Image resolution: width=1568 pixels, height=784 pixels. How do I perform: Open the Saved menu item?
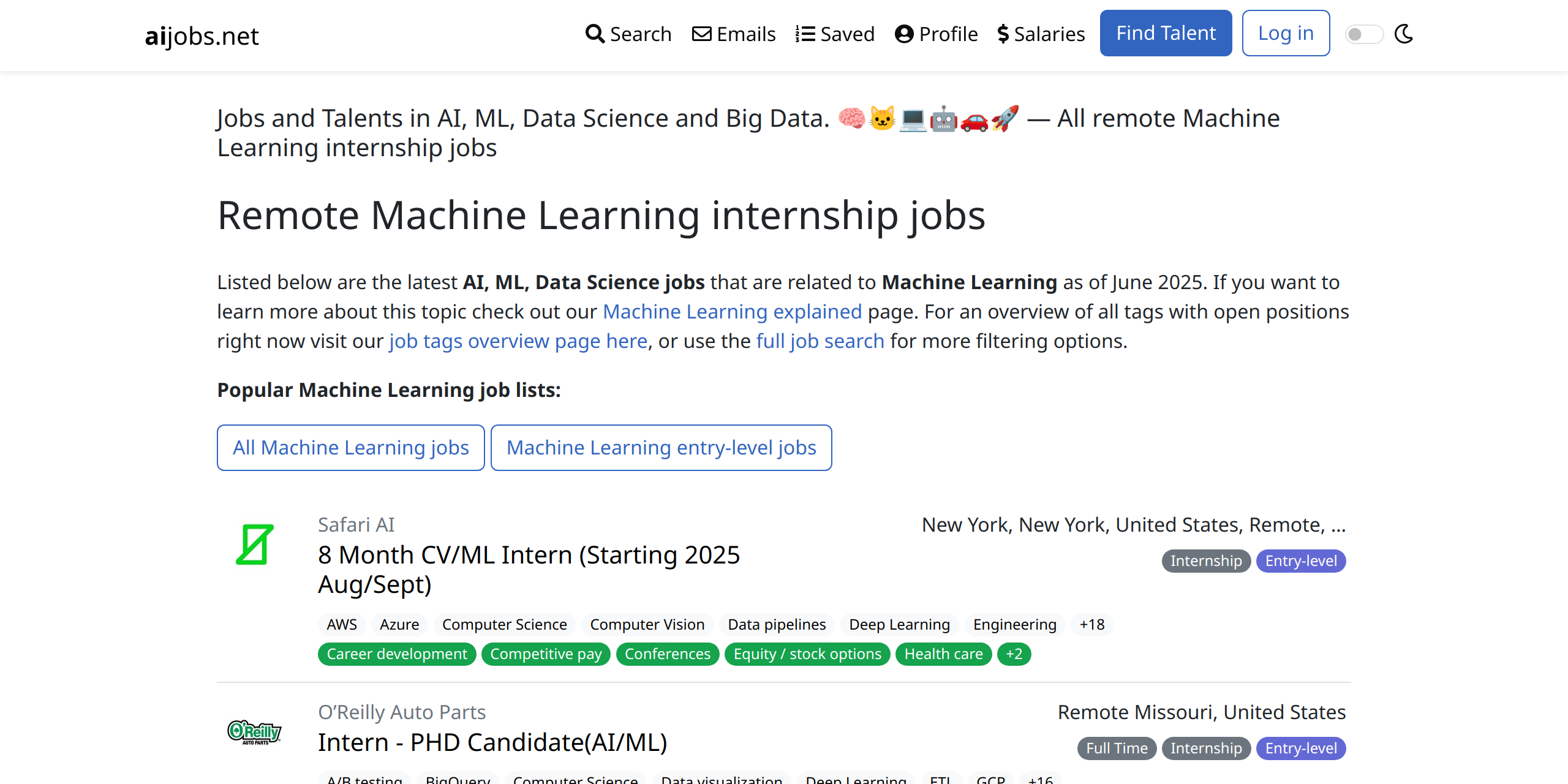(x=835, y=34)
